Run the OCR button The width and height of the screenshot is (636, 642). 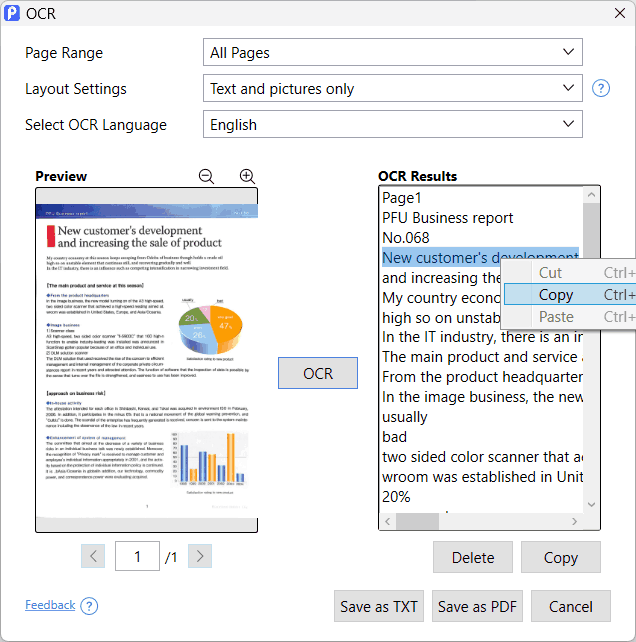coord(318,373)
